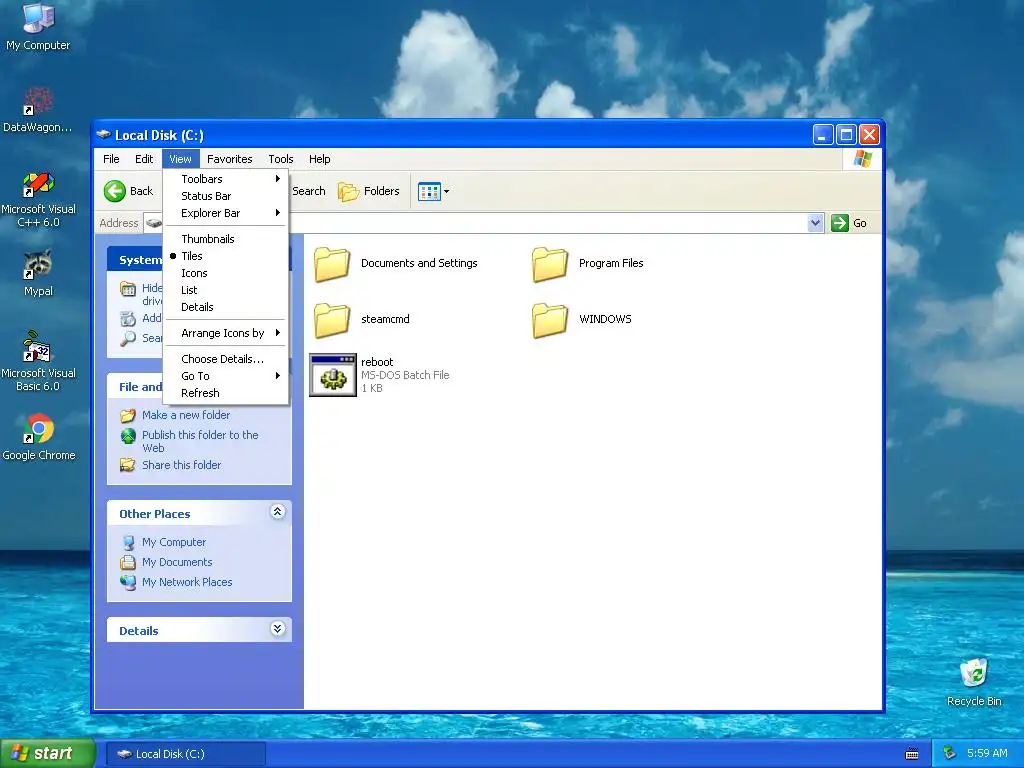
Task: Click Choose Details menu entry
Action: click(225, 359)
